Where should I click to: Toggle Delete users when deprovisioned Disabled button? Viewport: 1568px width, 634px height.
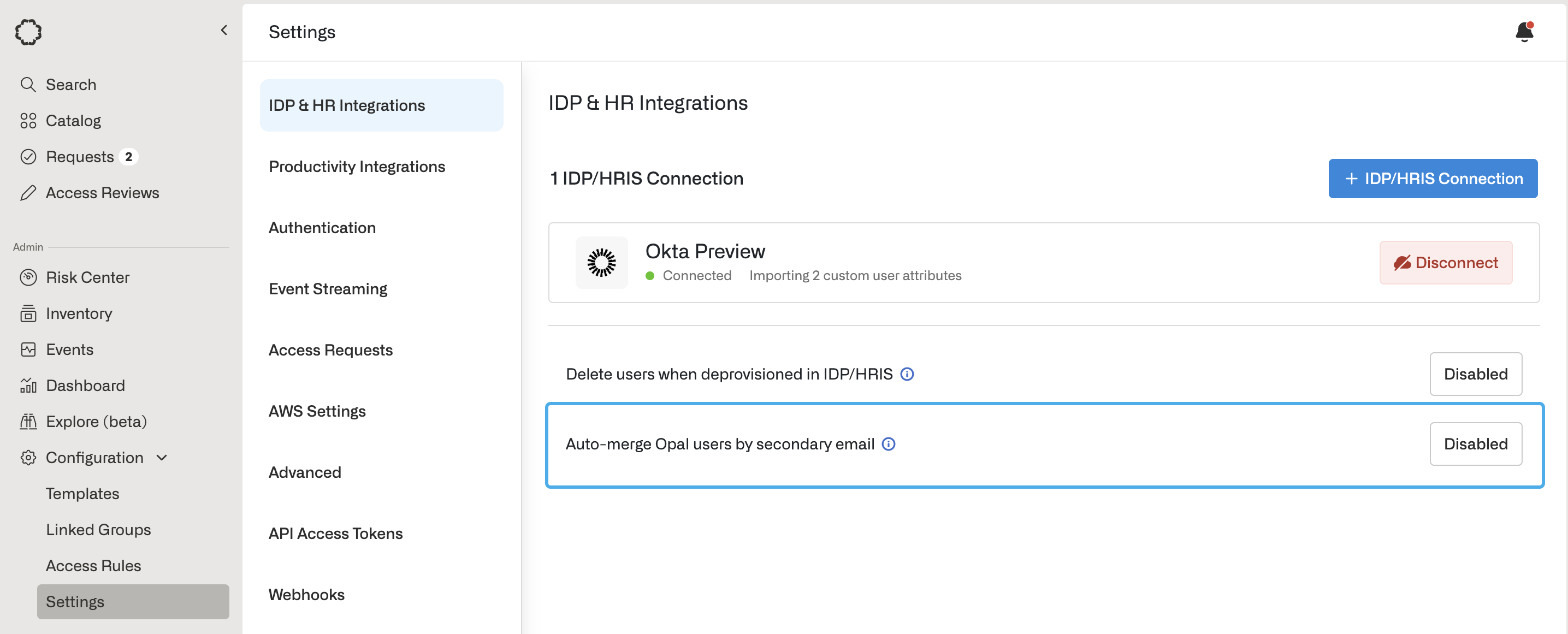pyautogui.click(x=1475, y=374)
